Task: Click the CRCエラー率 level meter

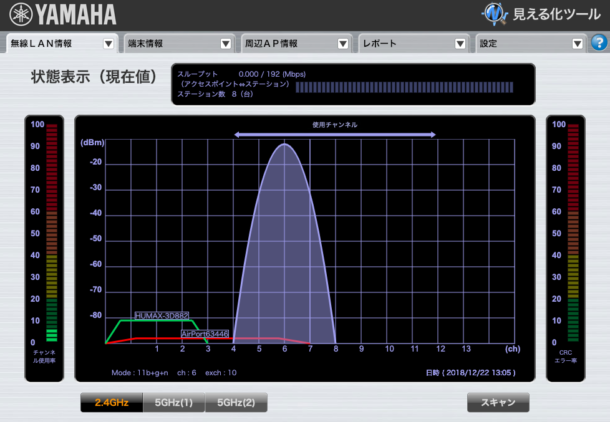Action: (573, 233)
